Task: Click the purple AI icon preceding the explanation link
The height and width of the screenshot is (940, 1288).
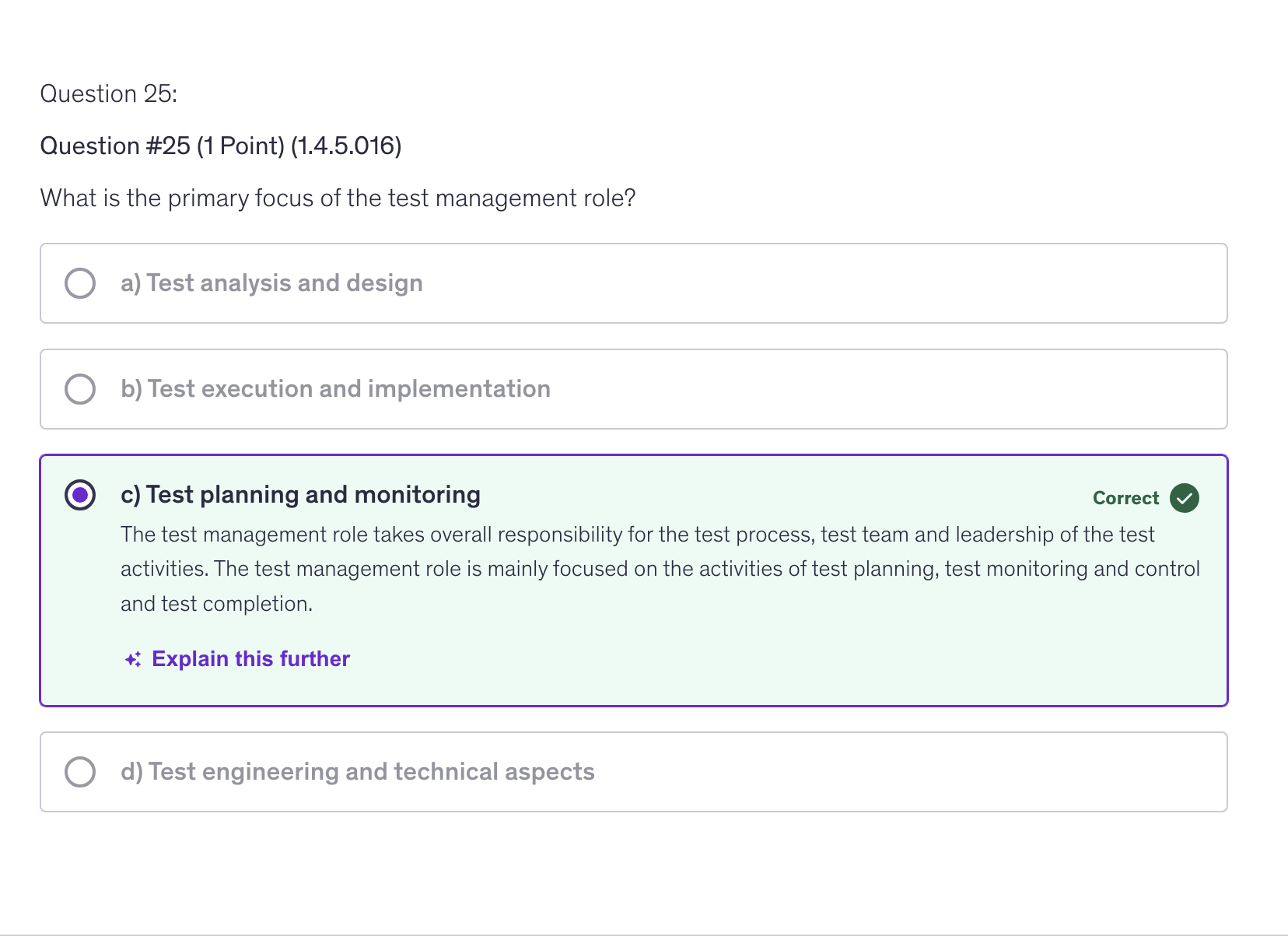Action: pos(132,658)
